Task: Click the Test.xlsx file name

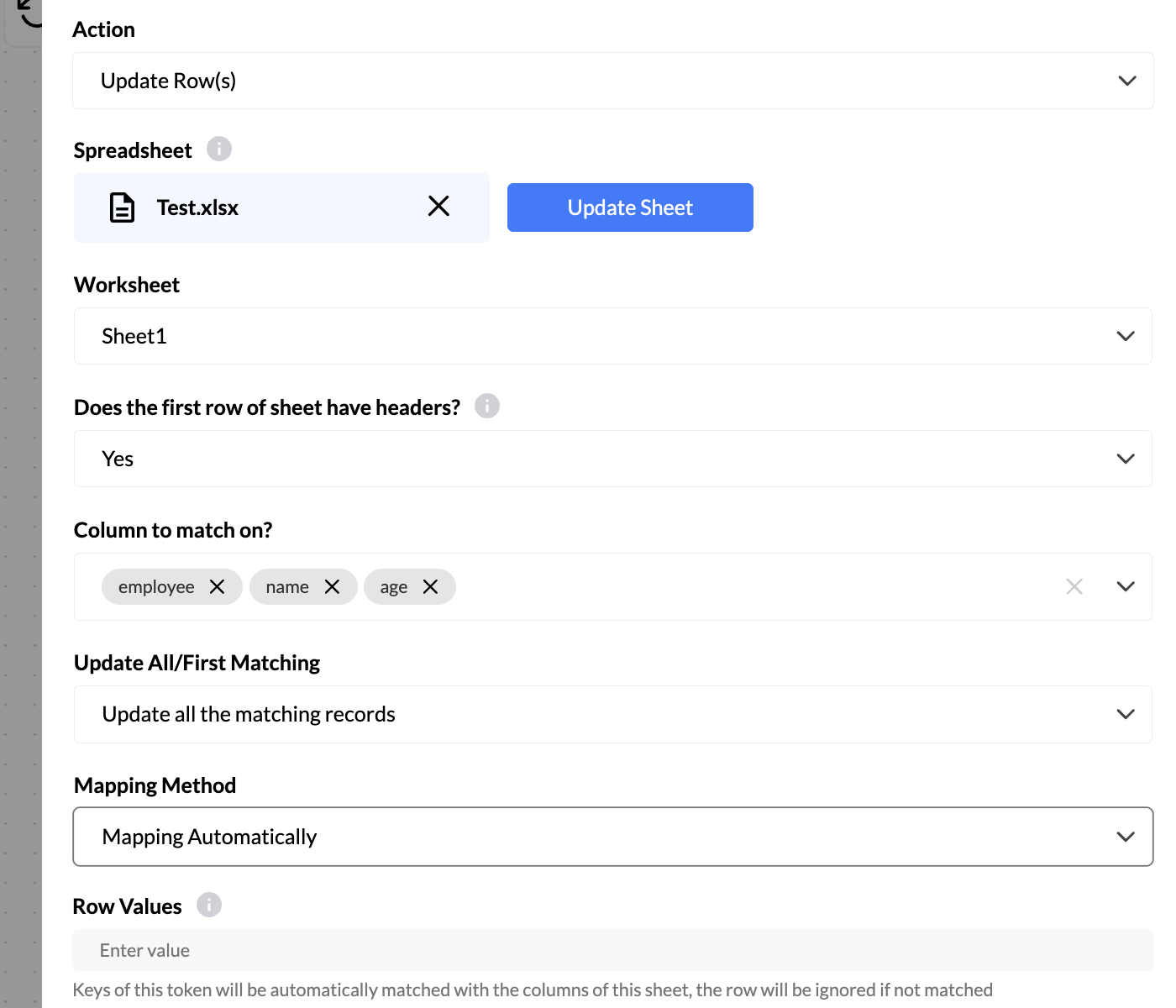Action: coord(197,207)
